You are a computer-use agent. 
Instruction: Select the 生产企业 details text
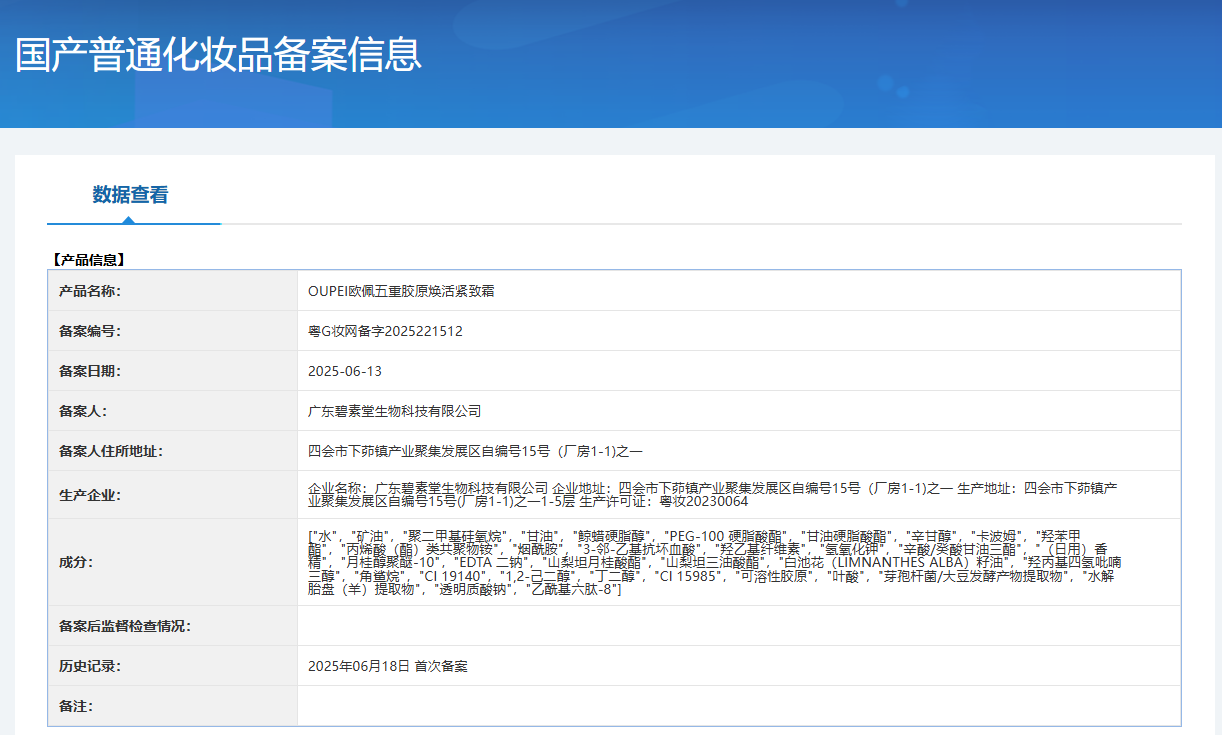712,494
